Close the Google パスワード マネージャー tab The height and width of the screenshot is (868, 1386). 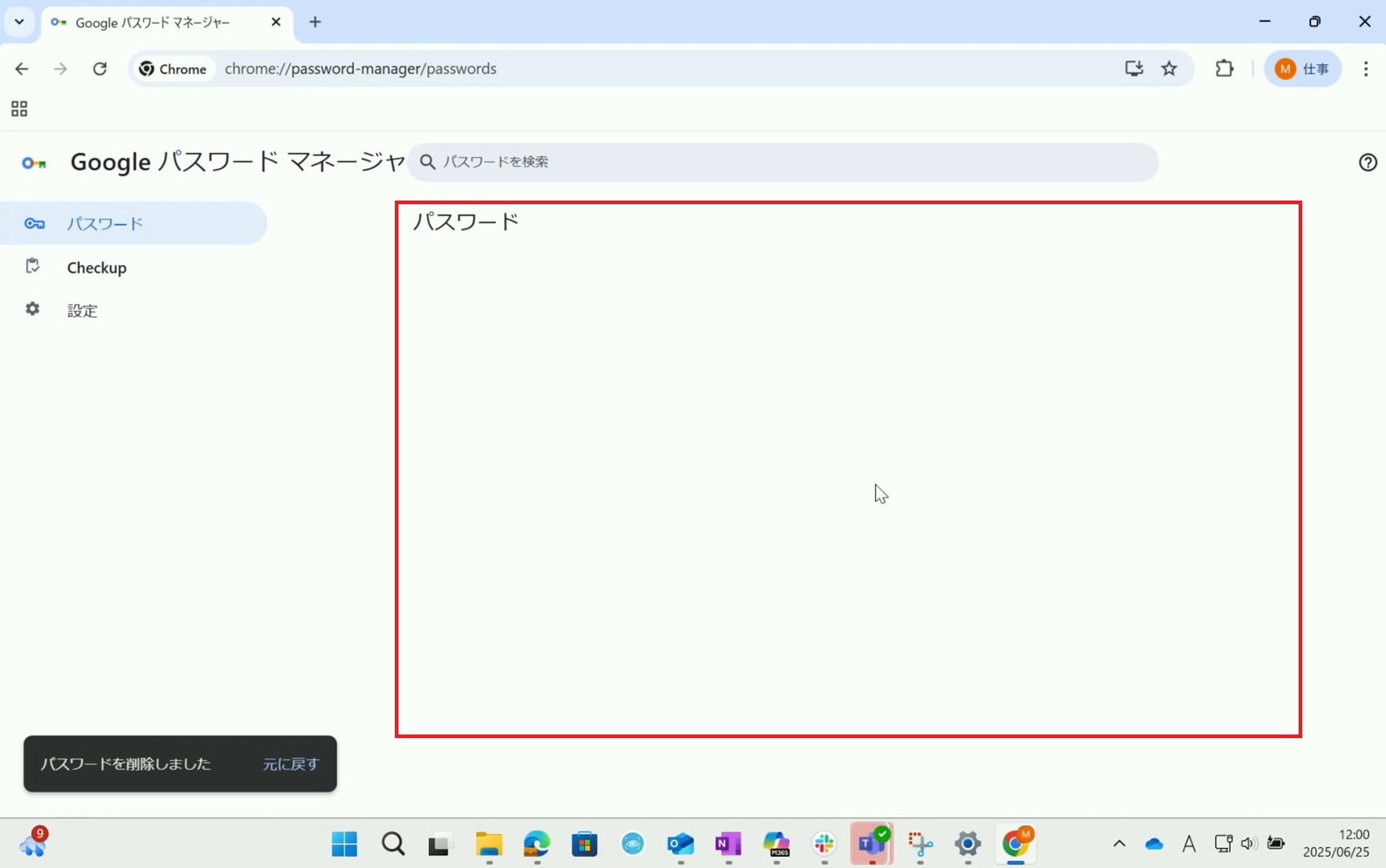tap(276, 22)
